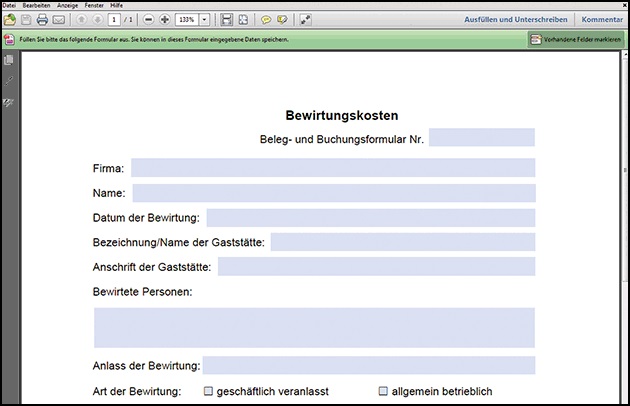Open the zoom percentage dropdown arrow
630x406 pixels.
pos(204,19)
